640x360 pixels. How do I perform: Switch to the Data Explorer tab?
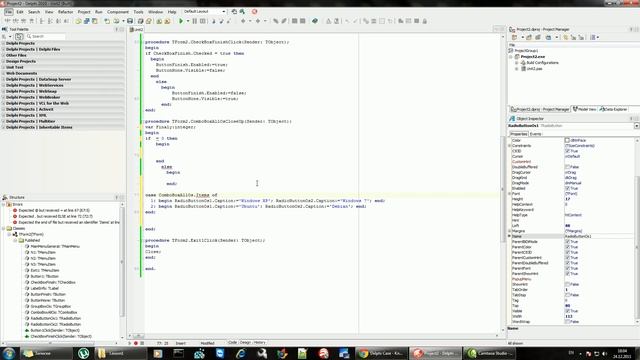coord(613,109)
